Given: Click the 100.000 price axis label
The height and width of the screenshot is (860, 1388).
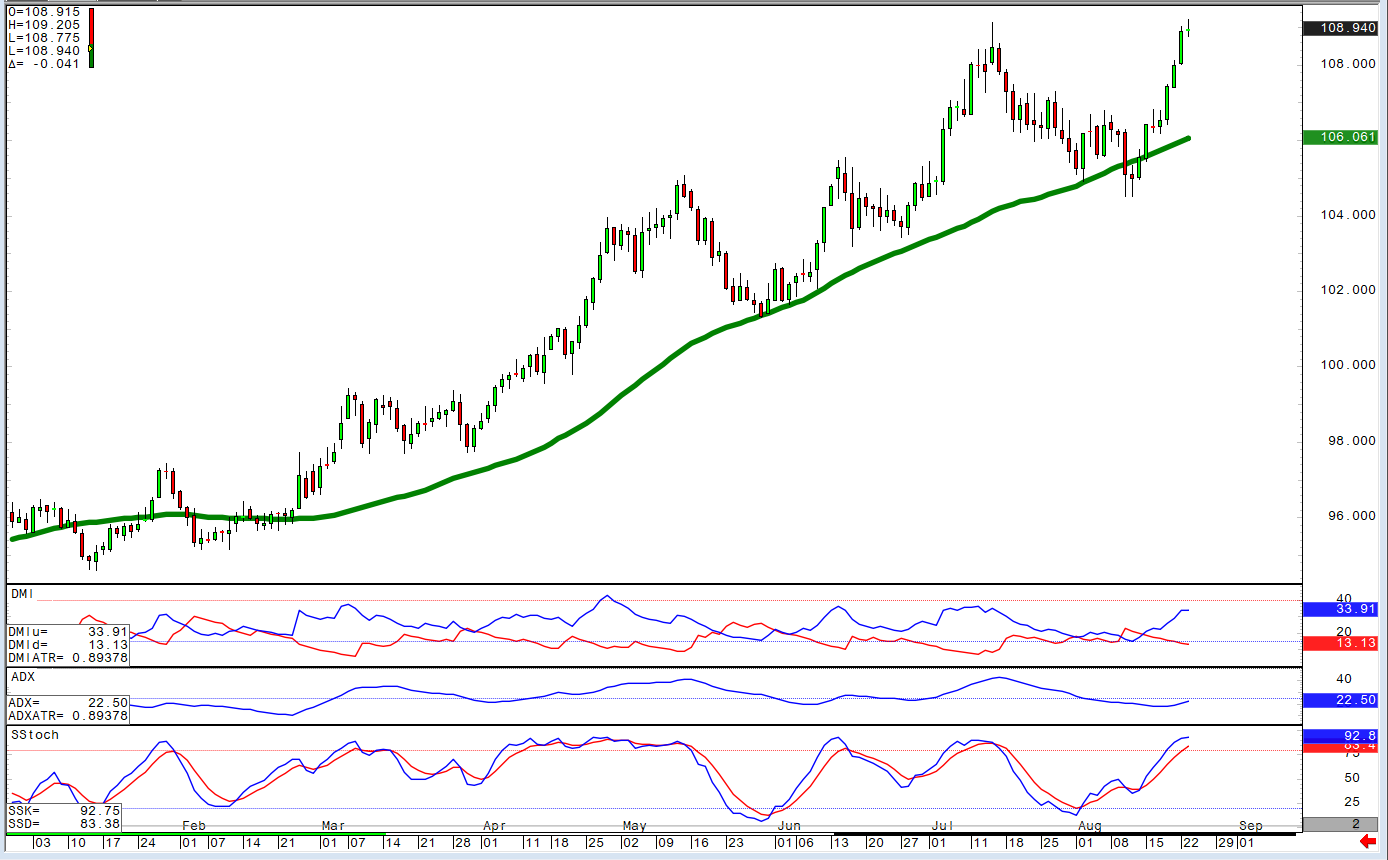Looking at the screenshot, I should tap(1346, 365).
